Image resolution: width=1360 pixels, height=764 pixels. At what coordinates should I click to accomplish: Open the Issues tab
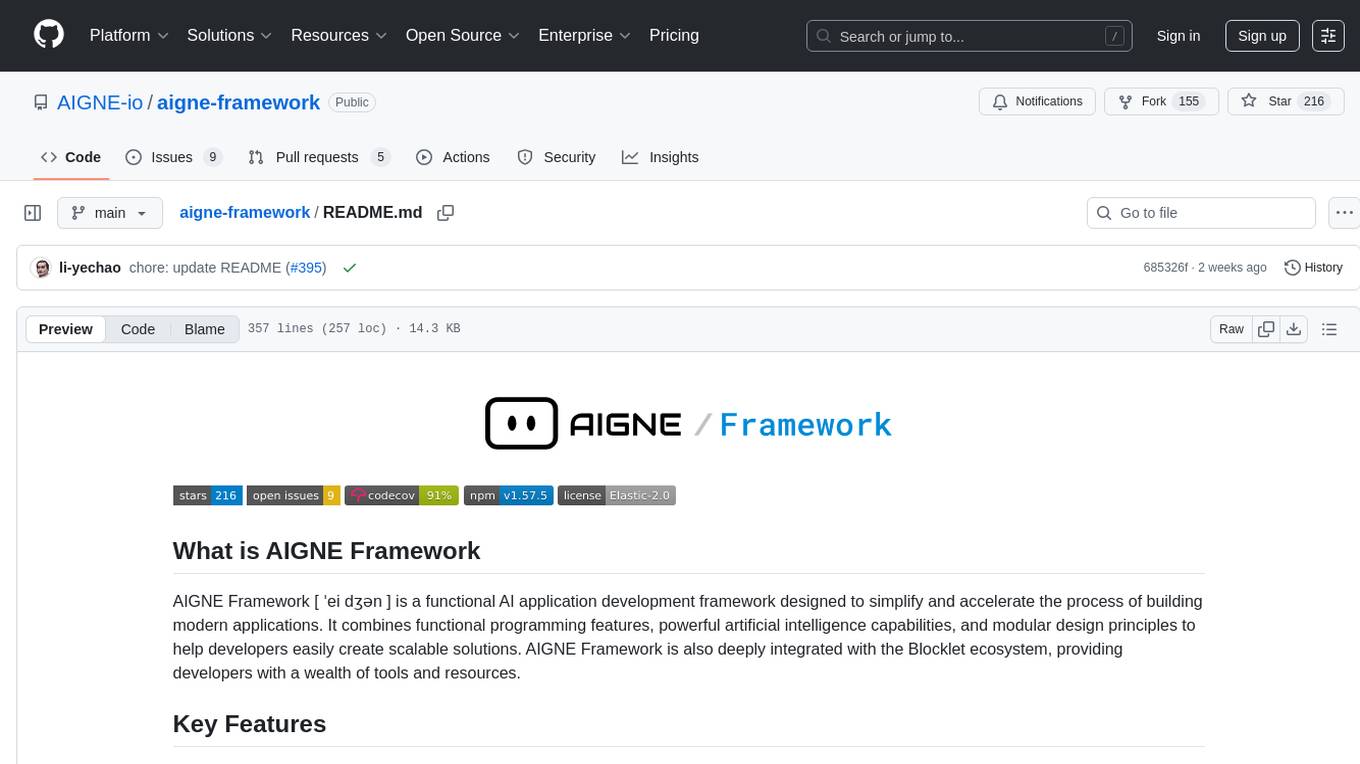pos(173,157)
